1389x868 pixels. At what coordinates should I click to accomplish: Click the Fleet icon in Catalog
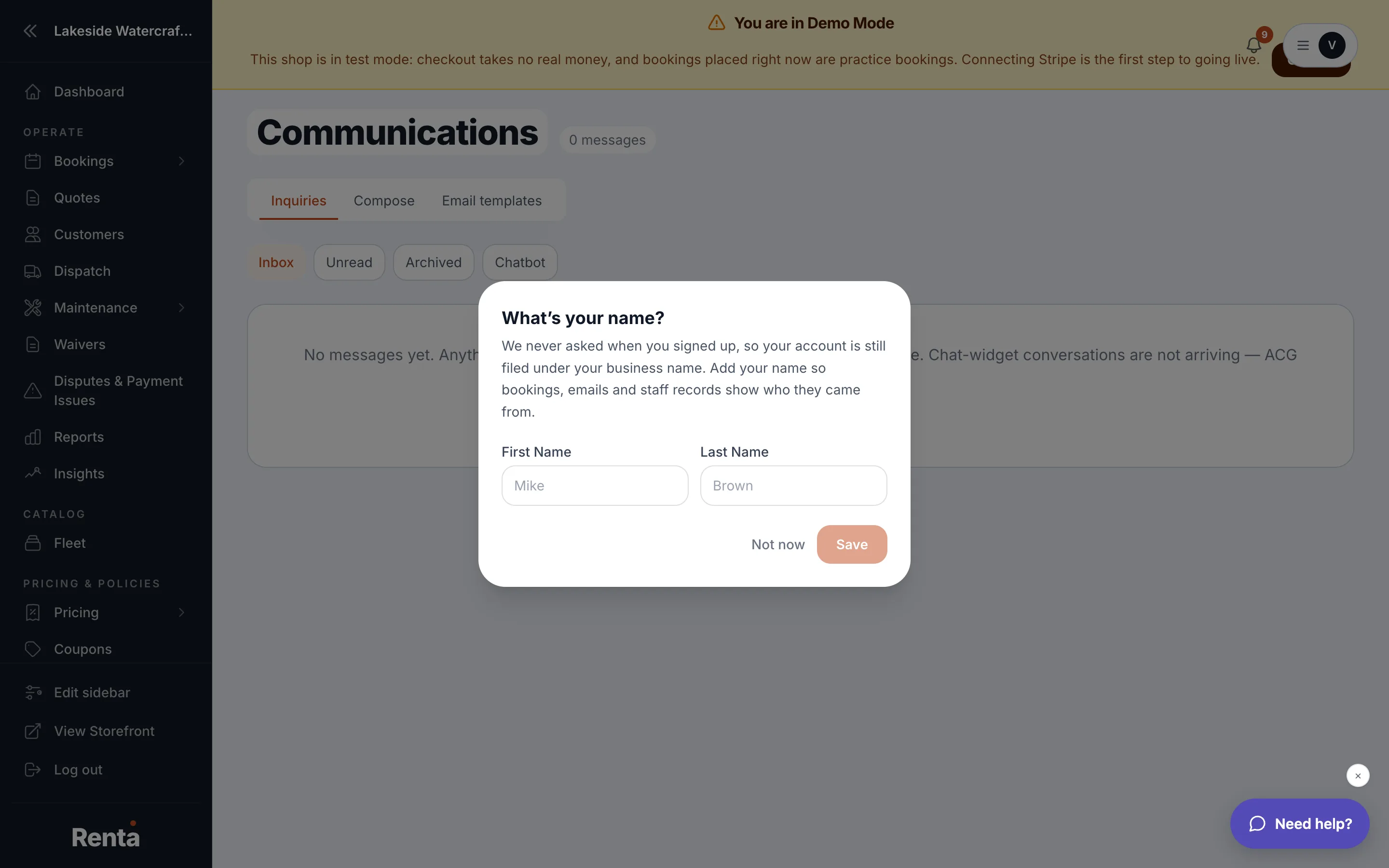pos(33,543)
